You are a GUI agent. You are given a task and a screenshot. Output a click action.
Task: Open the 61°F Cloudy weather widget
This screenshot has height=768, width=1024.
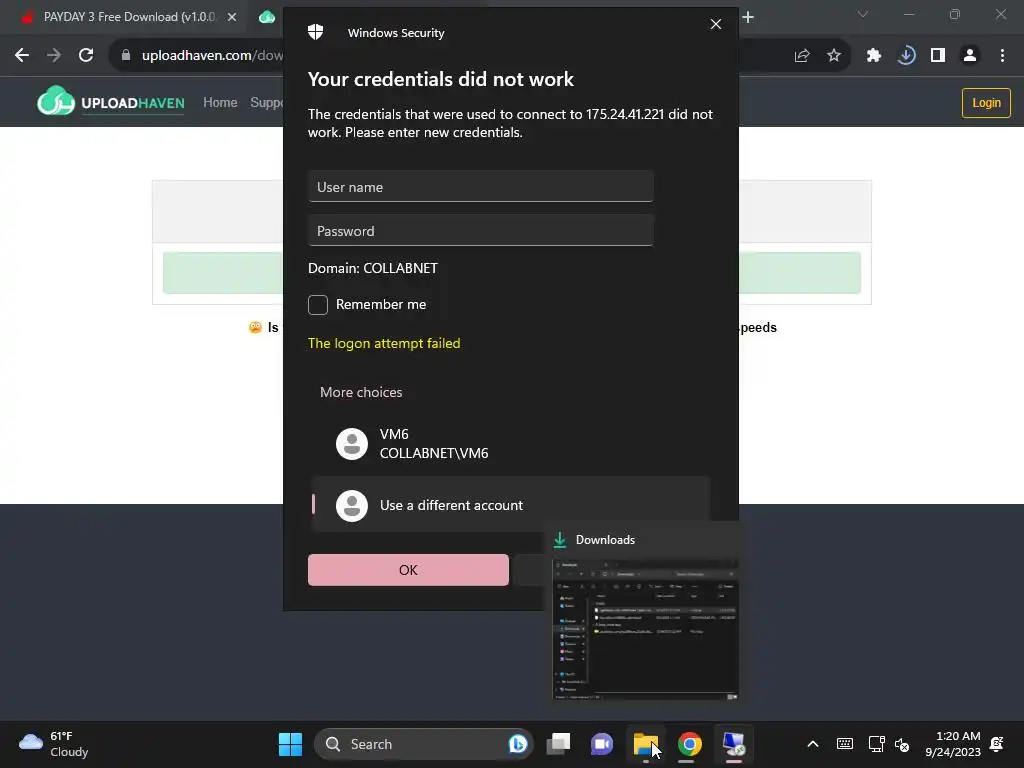54,744
